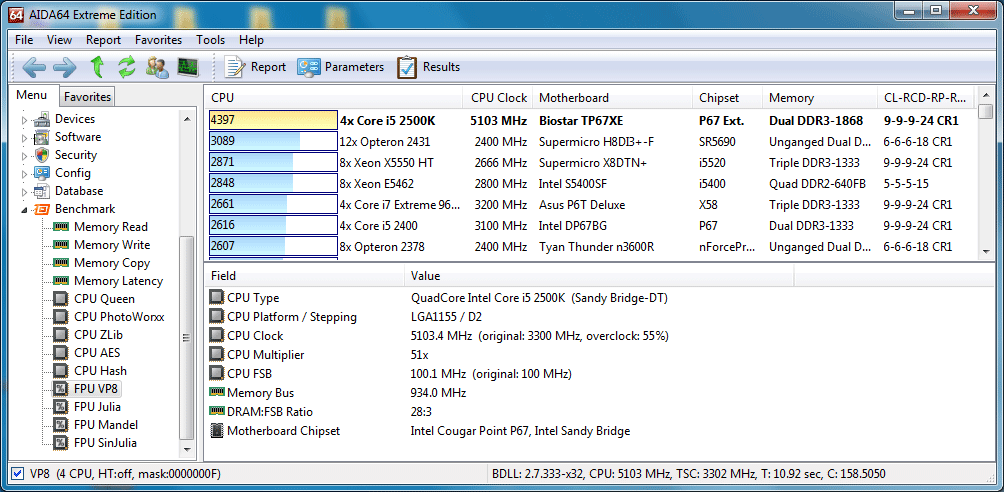Click the Software tree icon
1004x492 pixels.
tap(42, 137)
